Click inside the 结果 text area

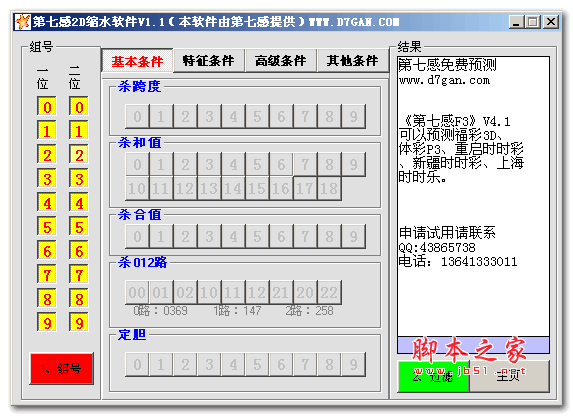tap(473, 196)
